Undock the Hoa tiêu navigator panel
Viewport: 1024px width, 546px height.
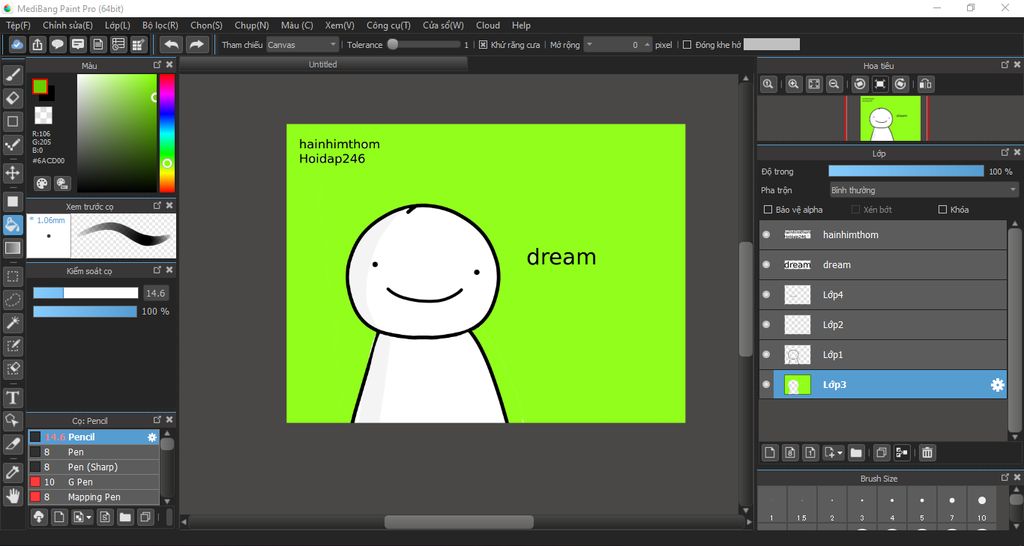[1005, 65]
